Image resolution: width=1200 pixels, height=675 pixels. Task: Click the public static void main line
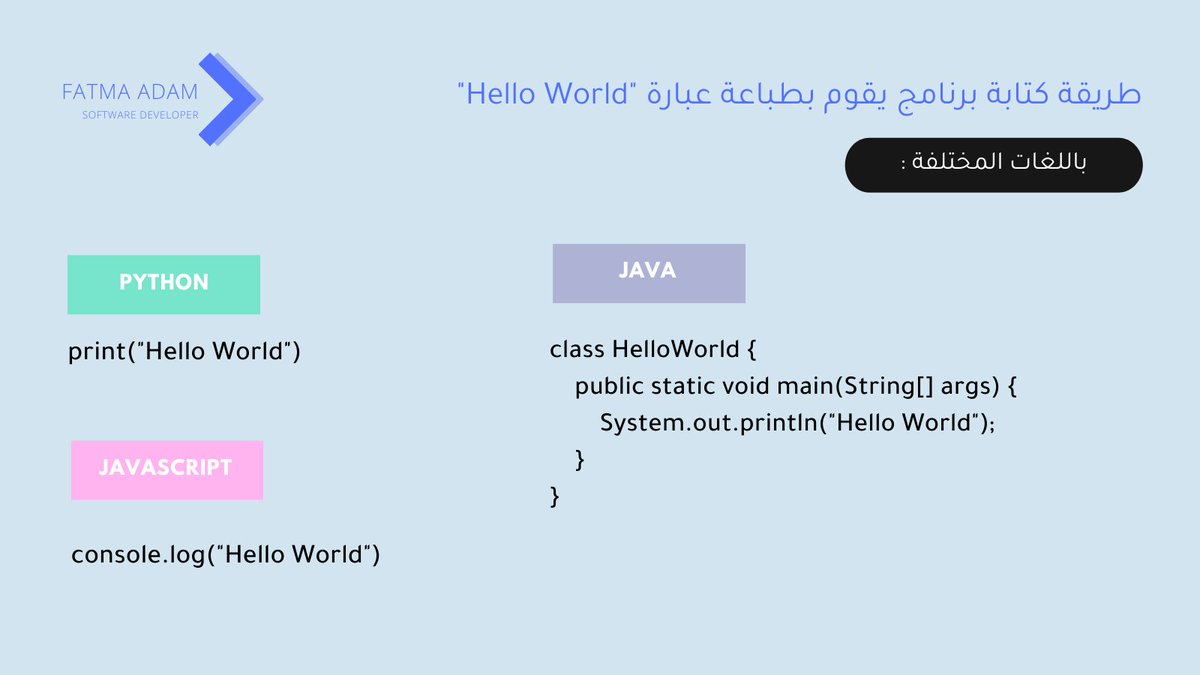coord(796,387)
